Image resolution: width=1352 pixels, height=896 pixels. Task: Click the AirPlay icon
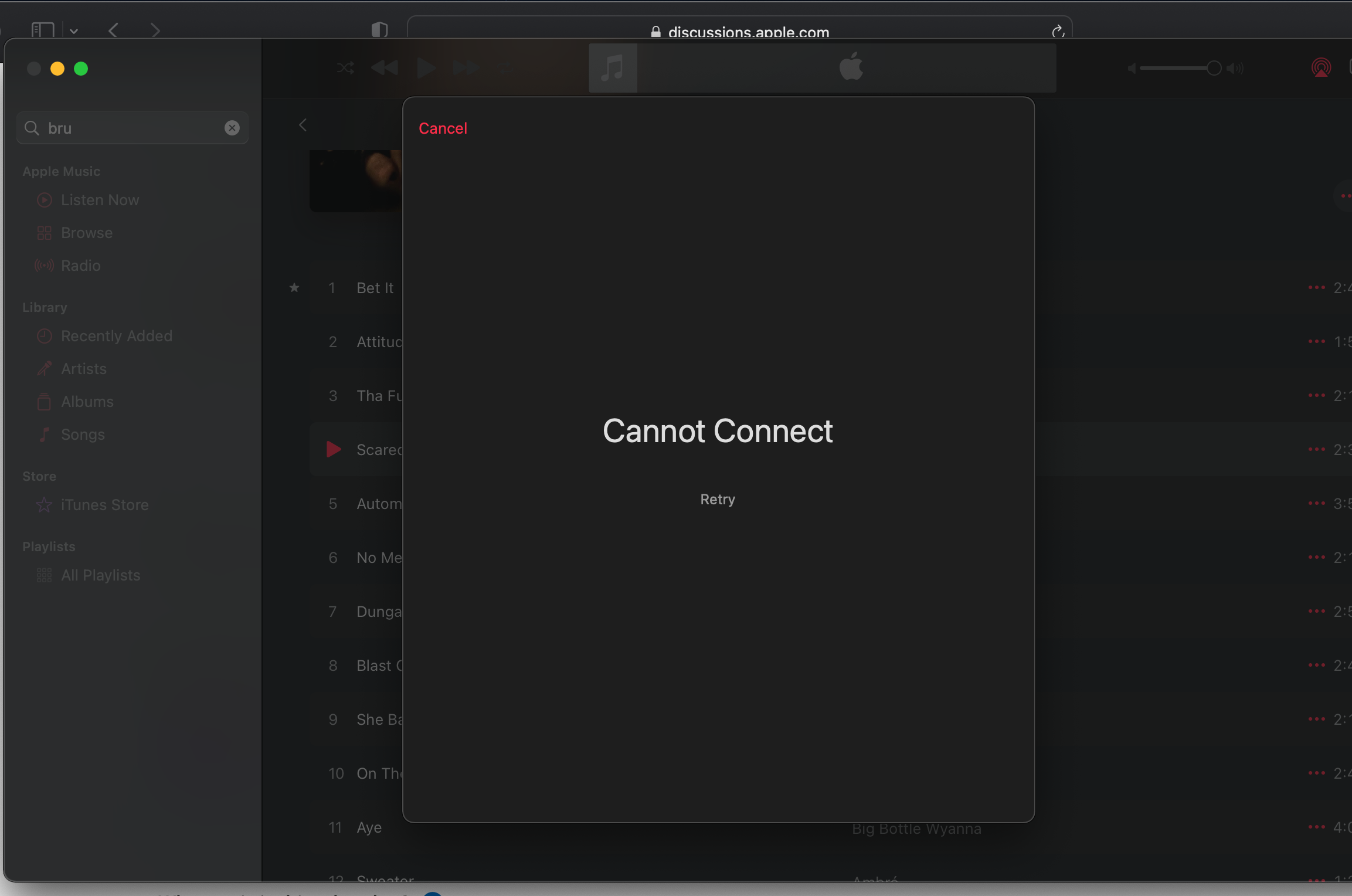1320,68
